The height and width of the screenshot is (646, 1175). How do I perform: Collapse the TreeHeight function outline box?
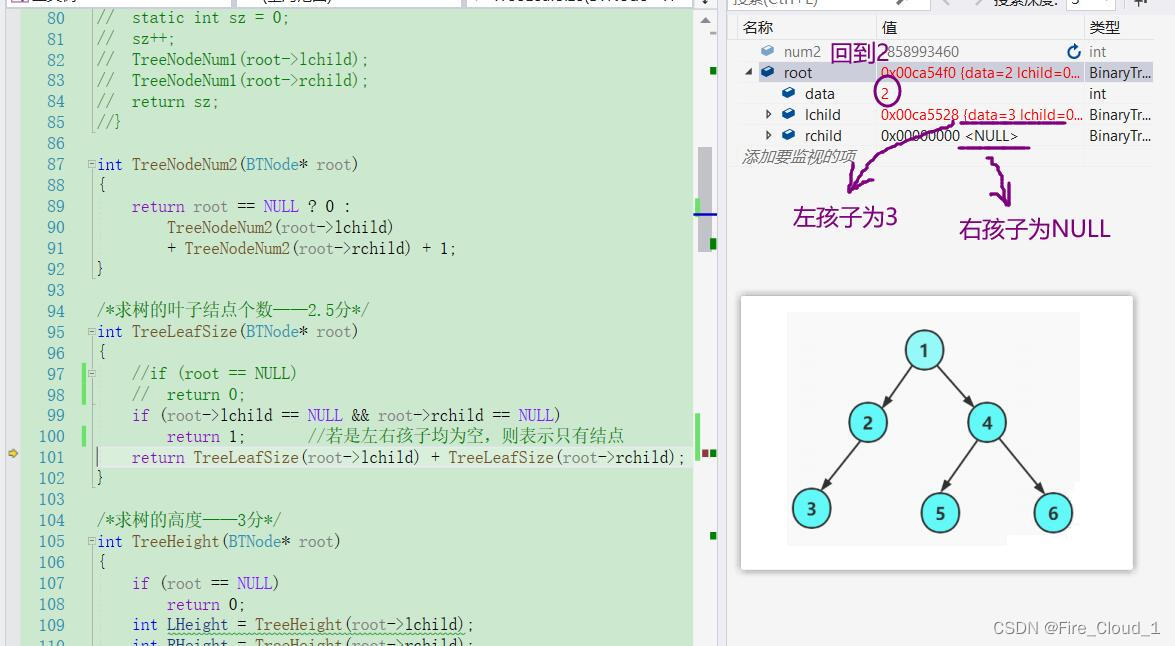pos(91,541)
